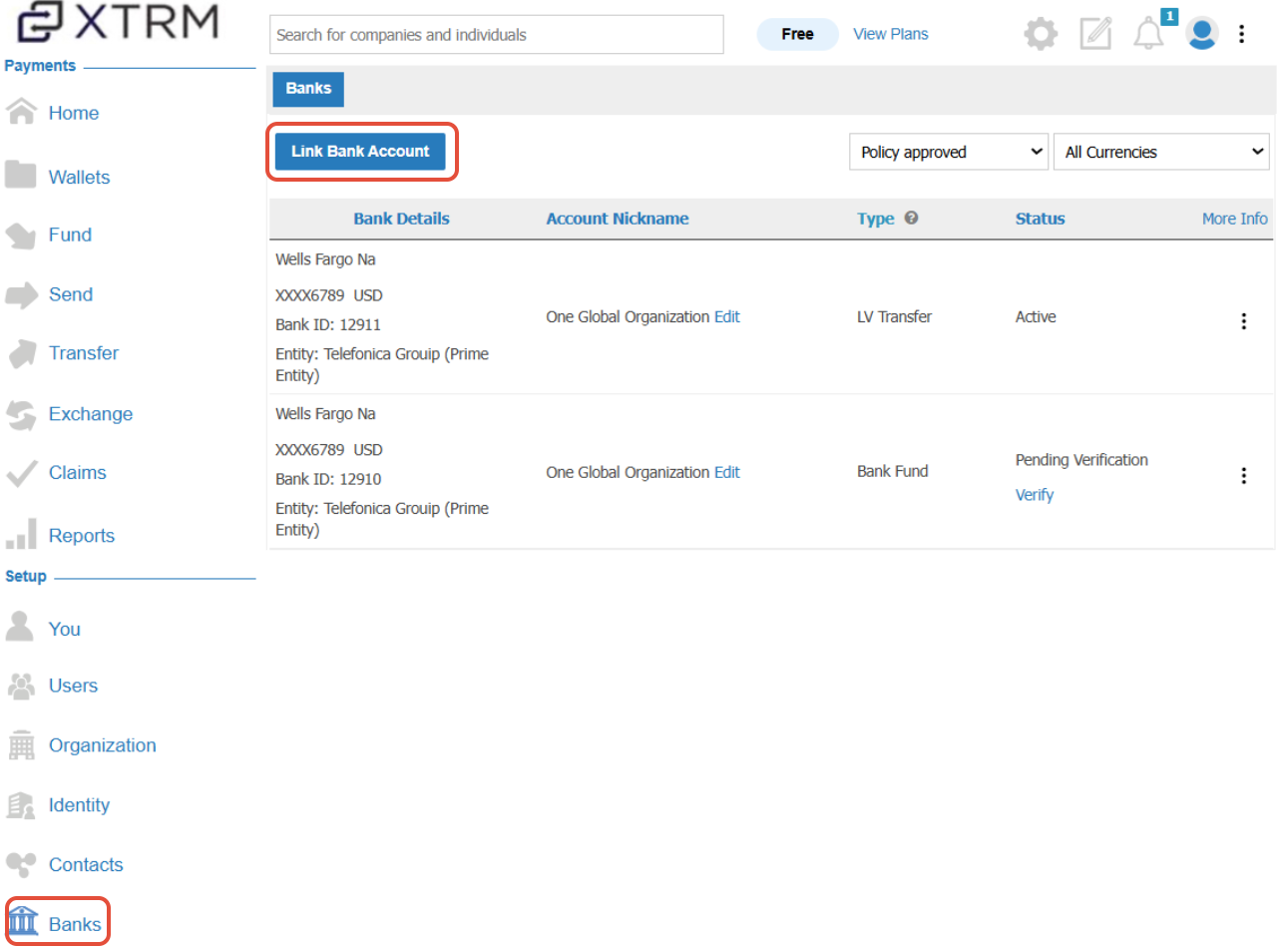Click the Transfer icon
This screenshot has height=949, width=1288.
click(x=21, y=353)
